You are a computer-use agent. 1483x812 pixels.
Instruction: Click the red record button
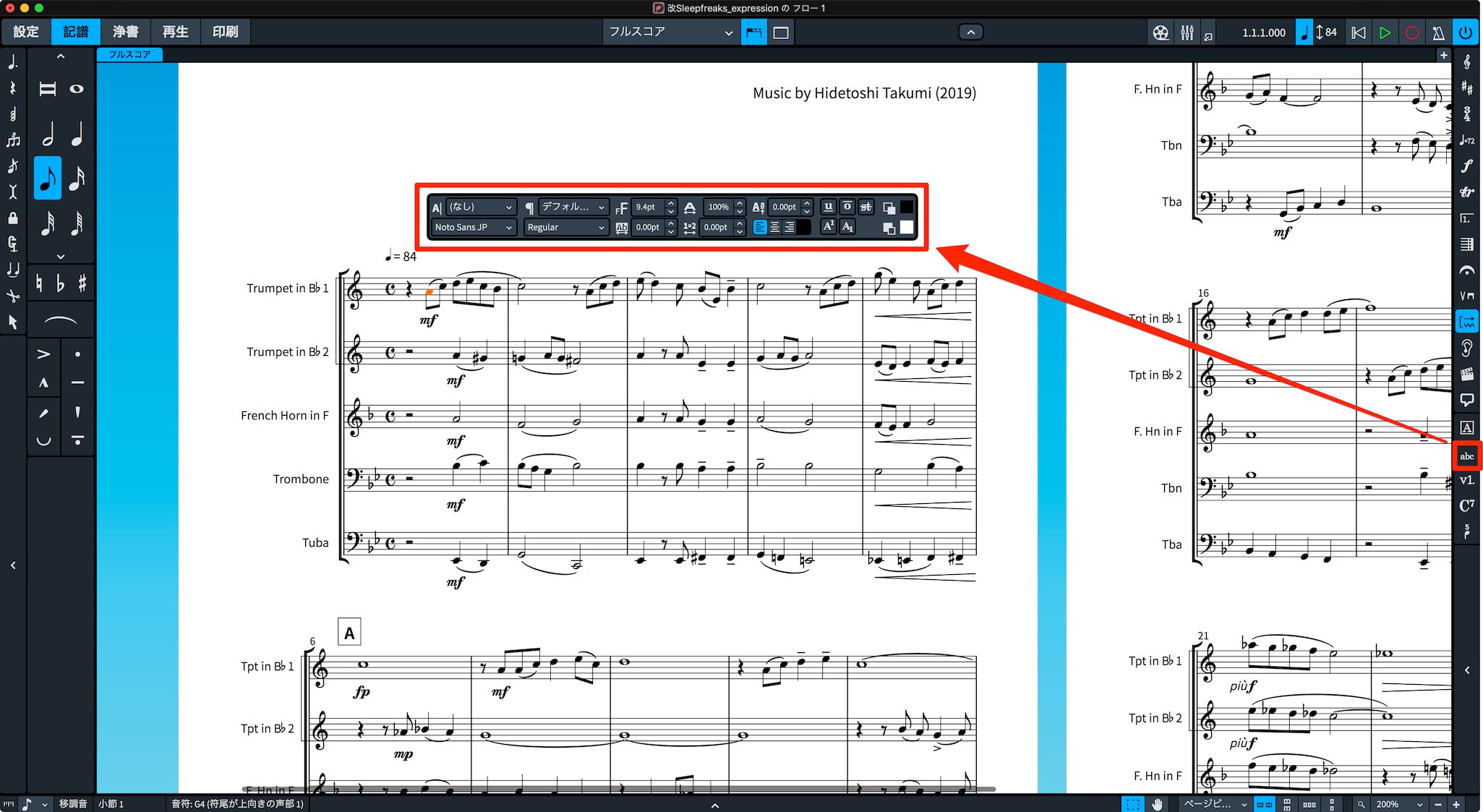click(x=1411, y=33)
